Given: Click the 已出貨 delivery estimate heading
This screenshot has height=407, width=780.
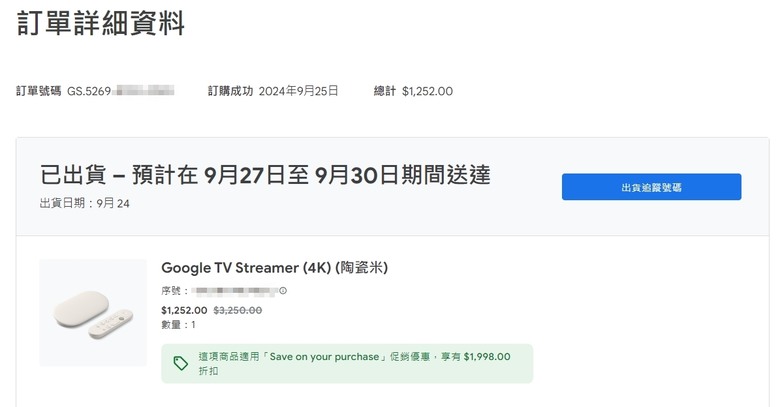Looking at the screenshot, I should (x=265, y=175).
